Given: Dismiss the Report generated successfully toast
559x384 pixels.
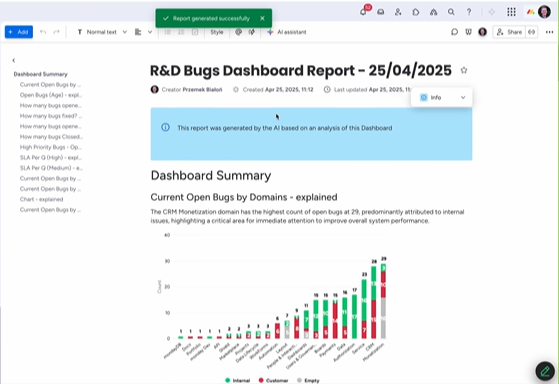Looking at the screenshot, I should pyautogui.click(x=262, y=18).
